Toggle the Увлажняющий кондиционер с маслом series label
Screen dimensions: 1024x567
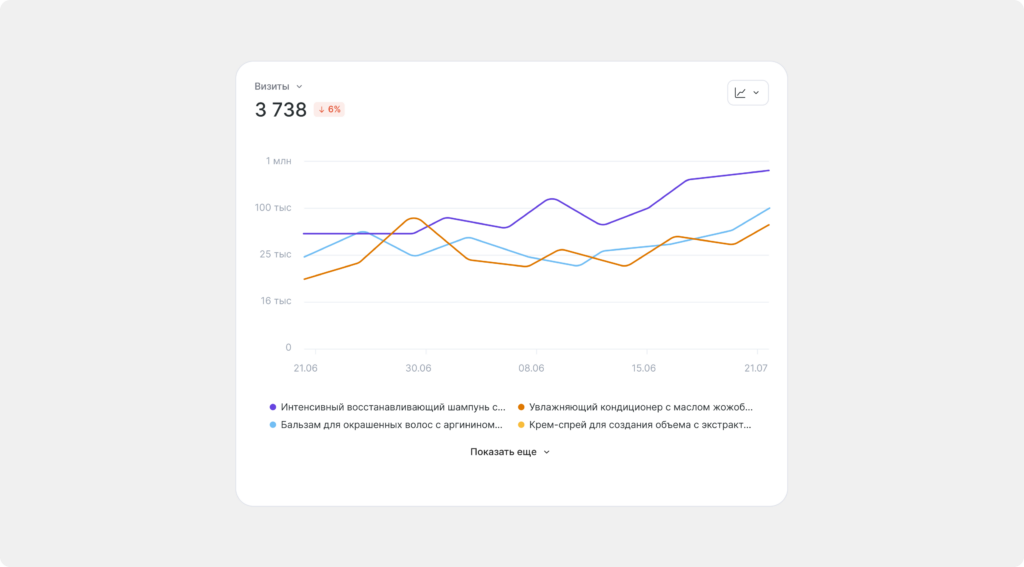[641, 408]
